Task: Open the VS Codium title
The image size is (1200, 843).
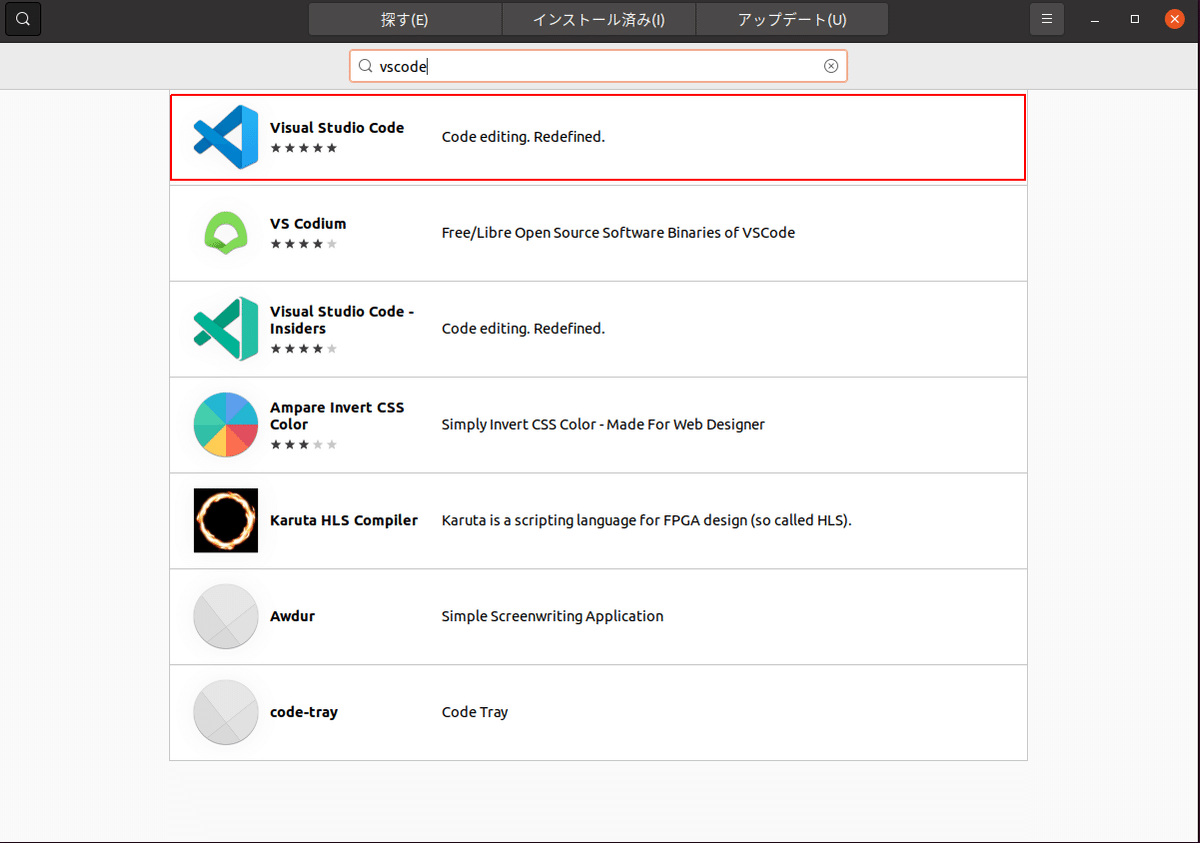Action: (308, 224)
